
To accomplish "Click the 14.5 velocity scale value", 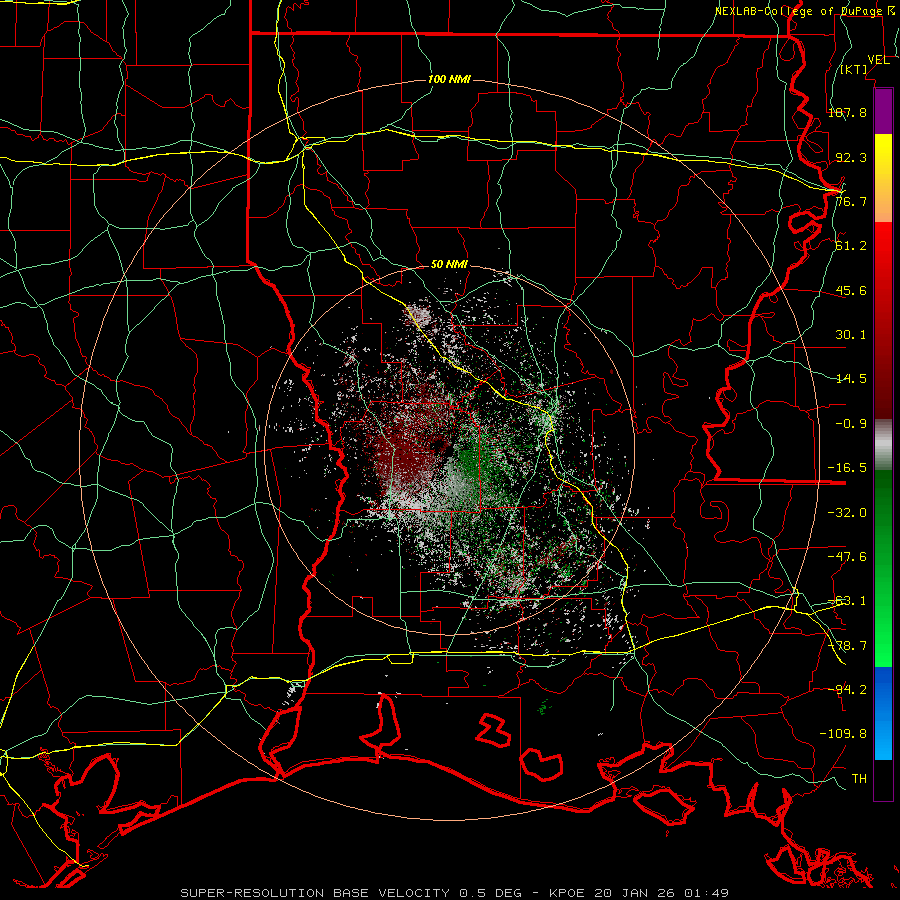I will 851,379.
